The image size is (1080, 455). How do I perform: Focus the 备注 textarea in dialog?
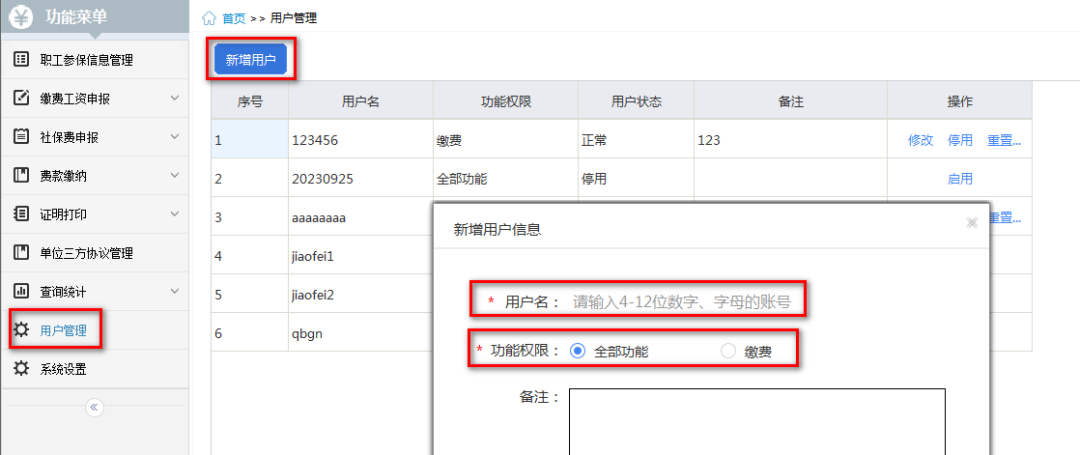pos(757,421)
